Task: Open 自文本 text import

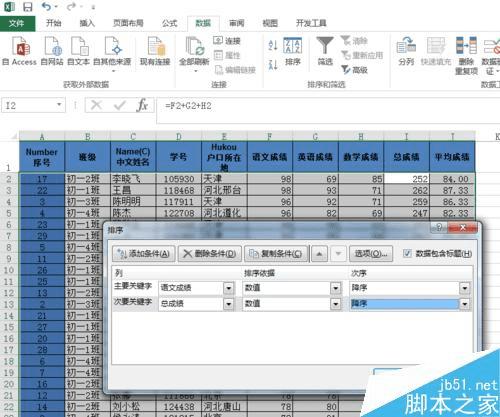Action: [x=79, y=47]
